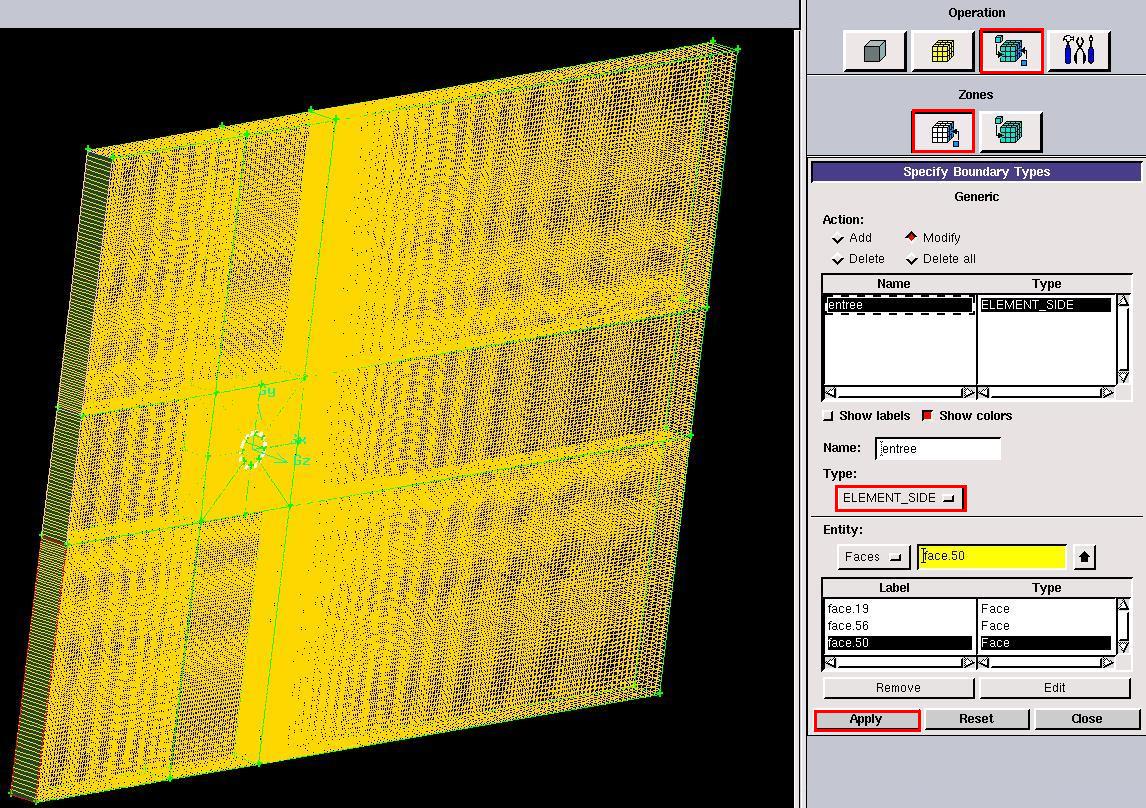The image size is (1146, 808).
Task: Open the Faces entity dropdown
Action: pyautogui.click(x=873, y=557)
